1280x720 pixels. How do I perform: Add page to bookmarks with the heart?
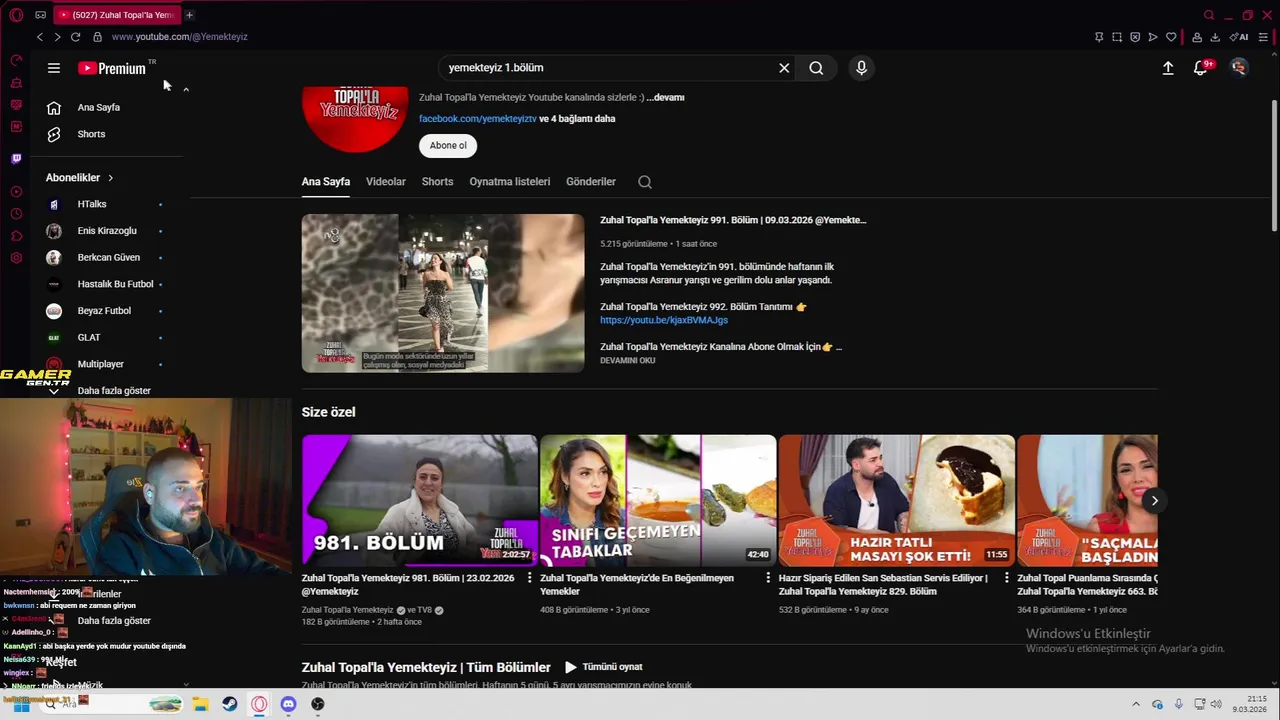point(1171,37)
